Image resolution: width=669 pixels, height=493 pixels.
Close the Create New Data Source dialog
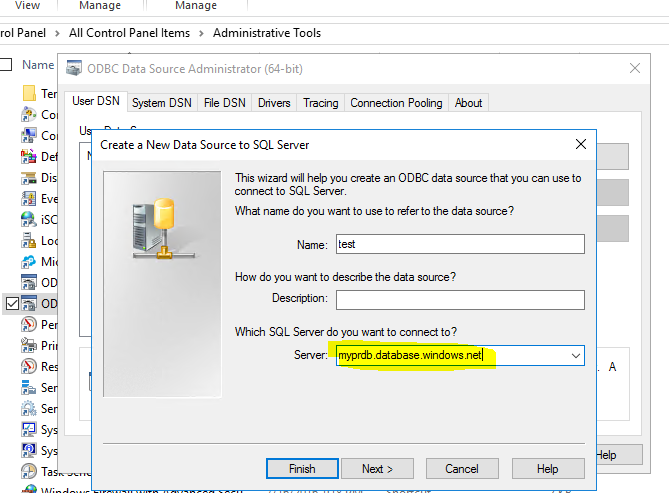(x=580, y=144)
